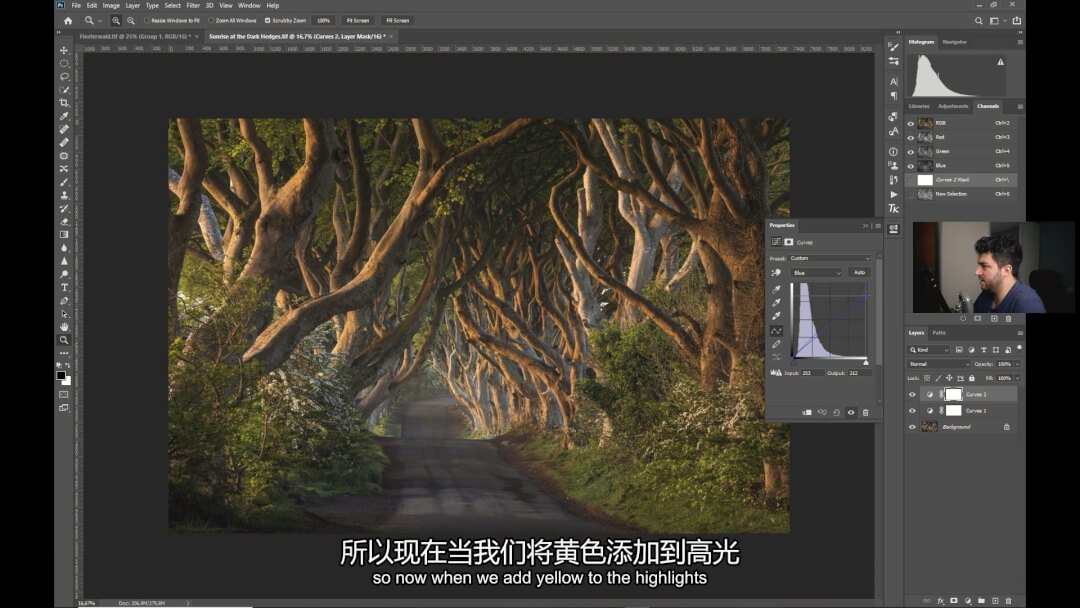Hide the Background layer

tap(912, 427)
